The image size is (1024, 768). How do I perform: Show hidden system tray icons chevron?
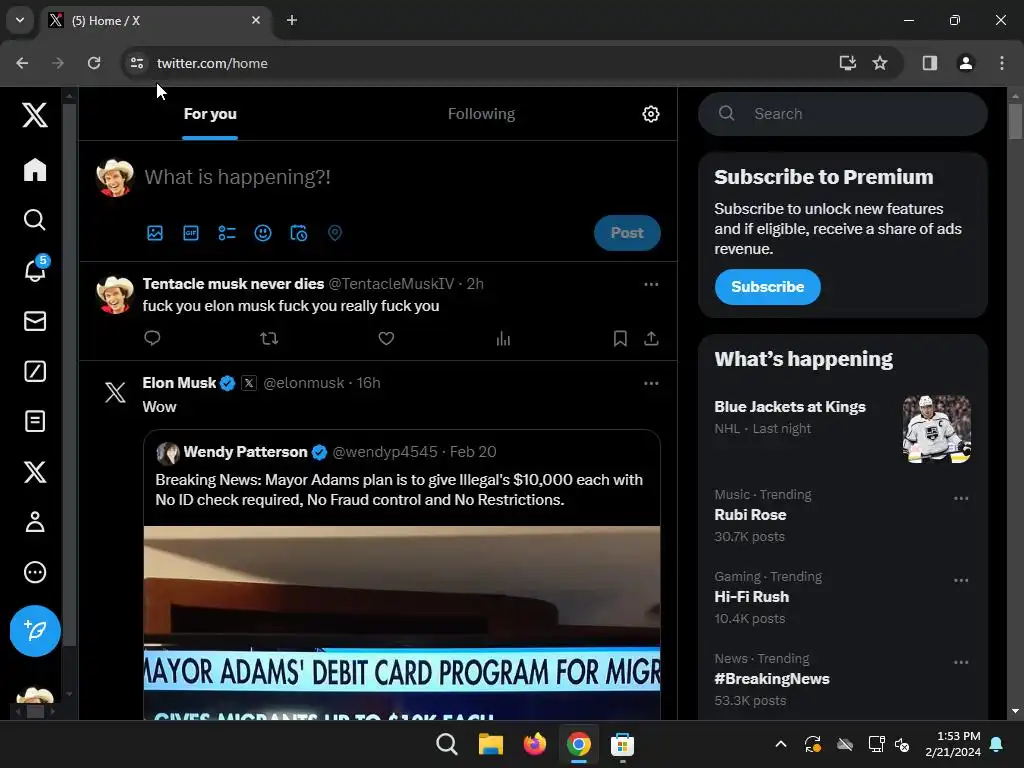780,744
